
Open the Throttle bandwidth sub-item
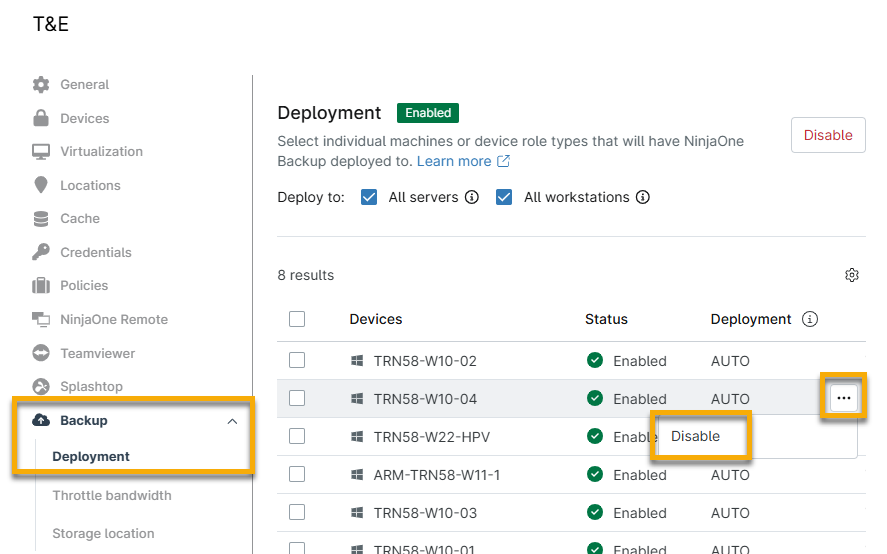tap(112, 495)
